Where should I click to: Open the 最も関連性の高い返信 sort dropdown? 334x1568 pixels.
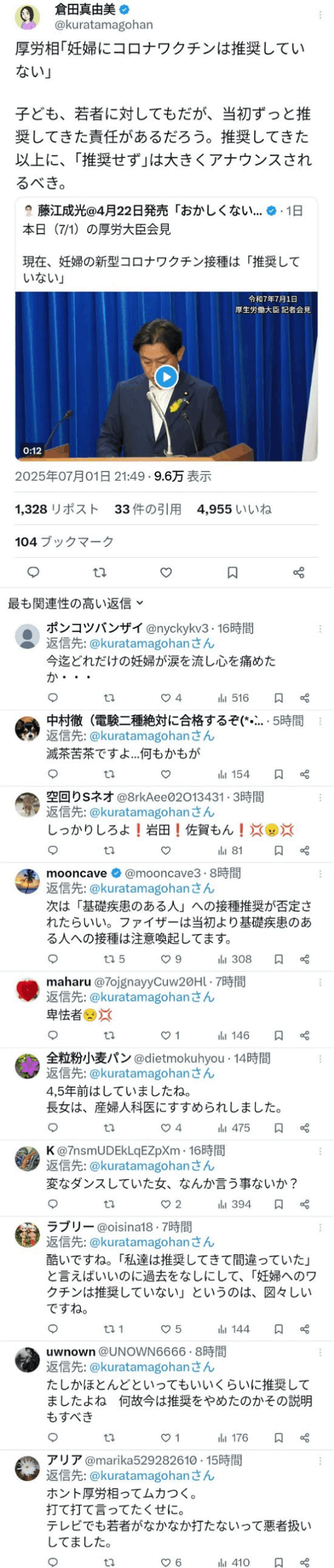pyautogui.click(x=76, y=603)
